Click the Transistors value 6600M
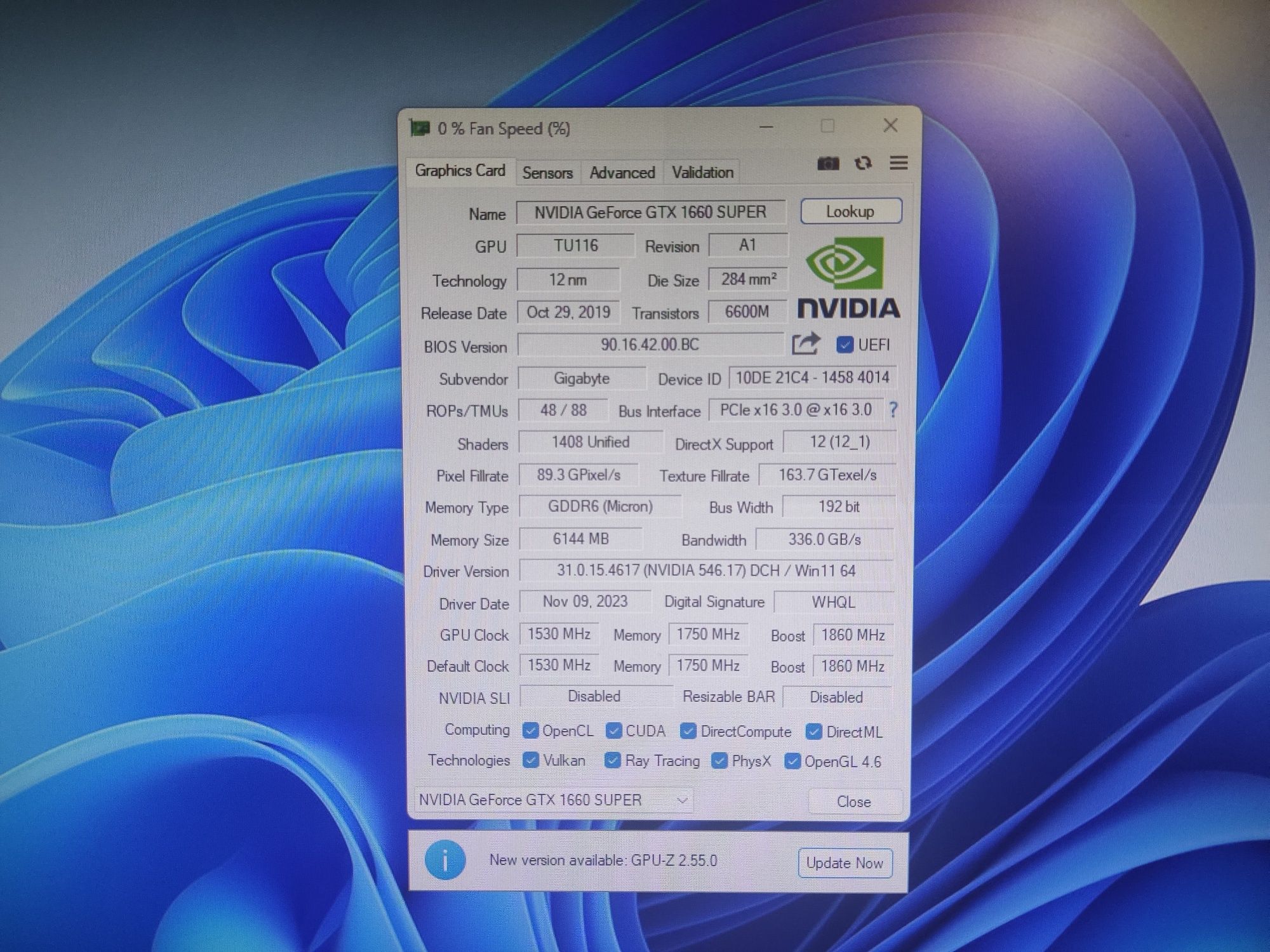The height and width of the screenshot is (952, 1270). pos(747,312)
